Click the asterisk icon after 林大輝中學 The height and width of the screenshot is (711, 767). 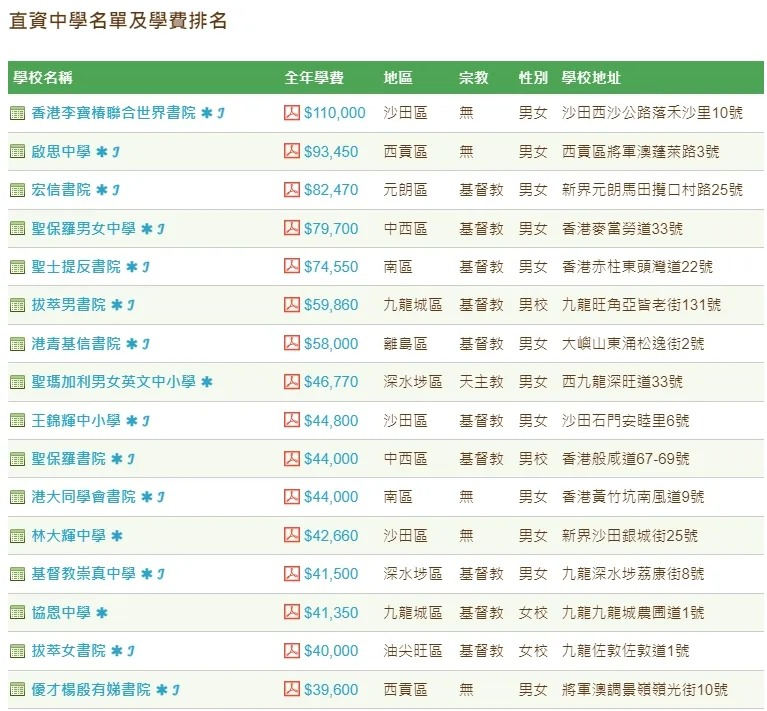pos(116,536)
